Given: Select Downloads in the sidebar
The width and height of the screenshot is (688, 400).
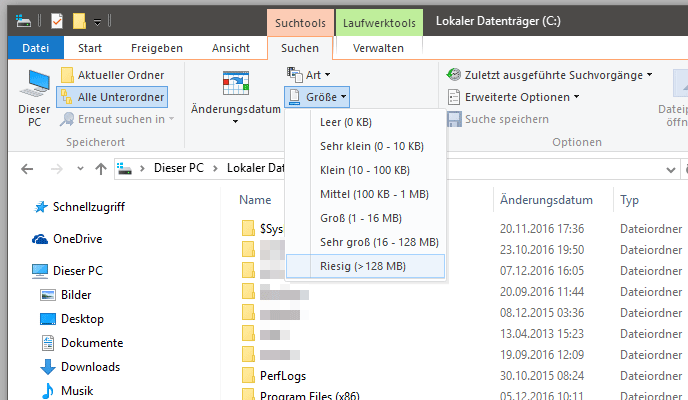Looking at the screenshot, I should tap(90, 367).
